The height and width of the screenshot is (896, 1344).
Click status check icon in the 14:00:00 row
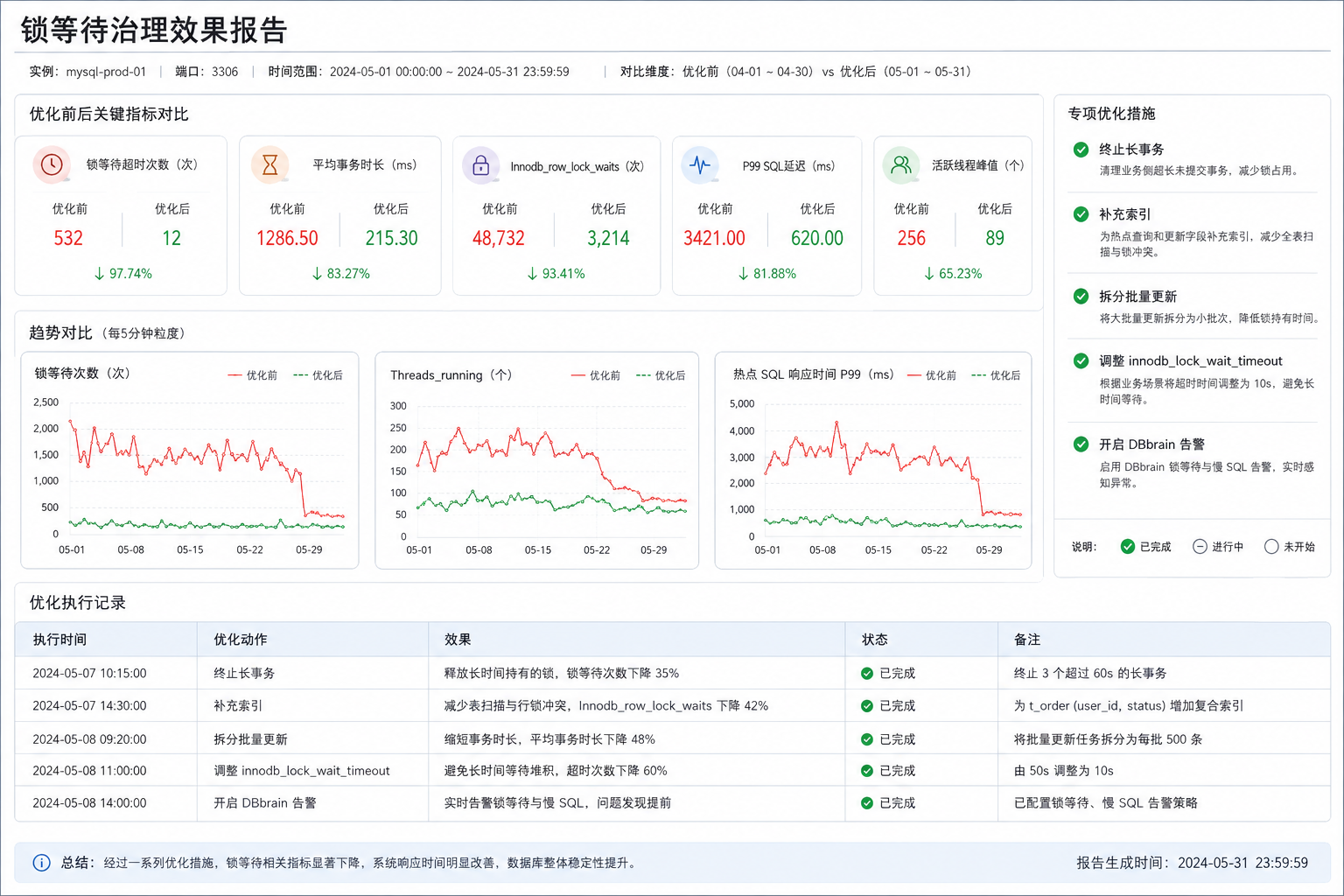tap(867, 803)
